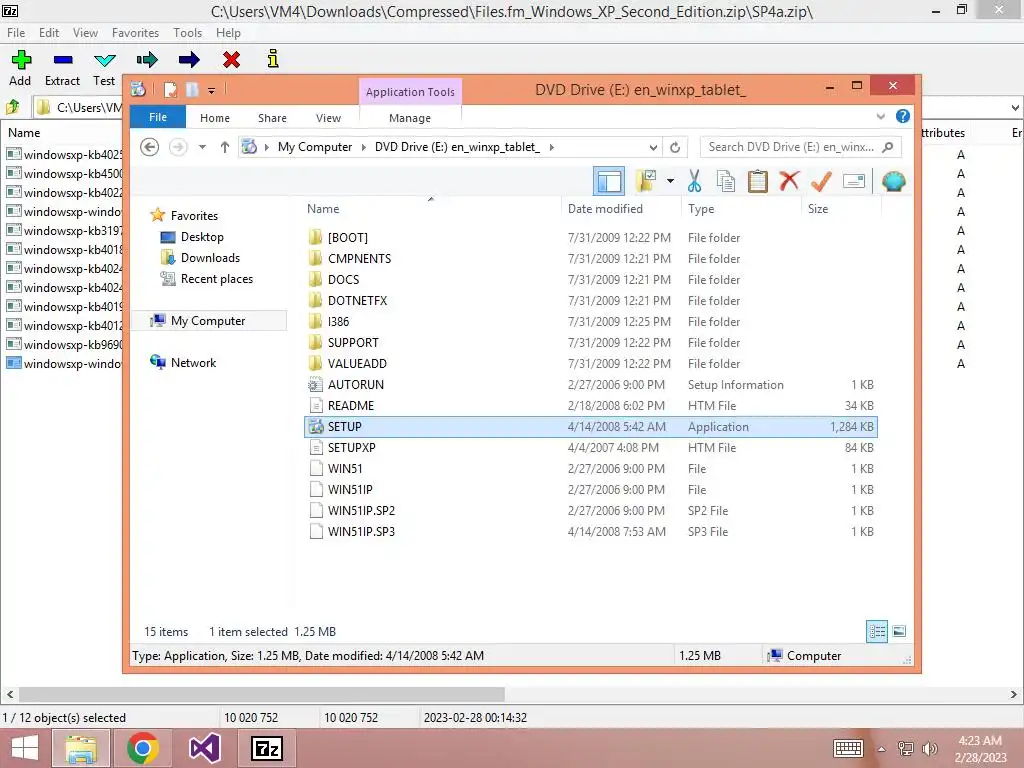Expand the address bar history dropdown

653,148
